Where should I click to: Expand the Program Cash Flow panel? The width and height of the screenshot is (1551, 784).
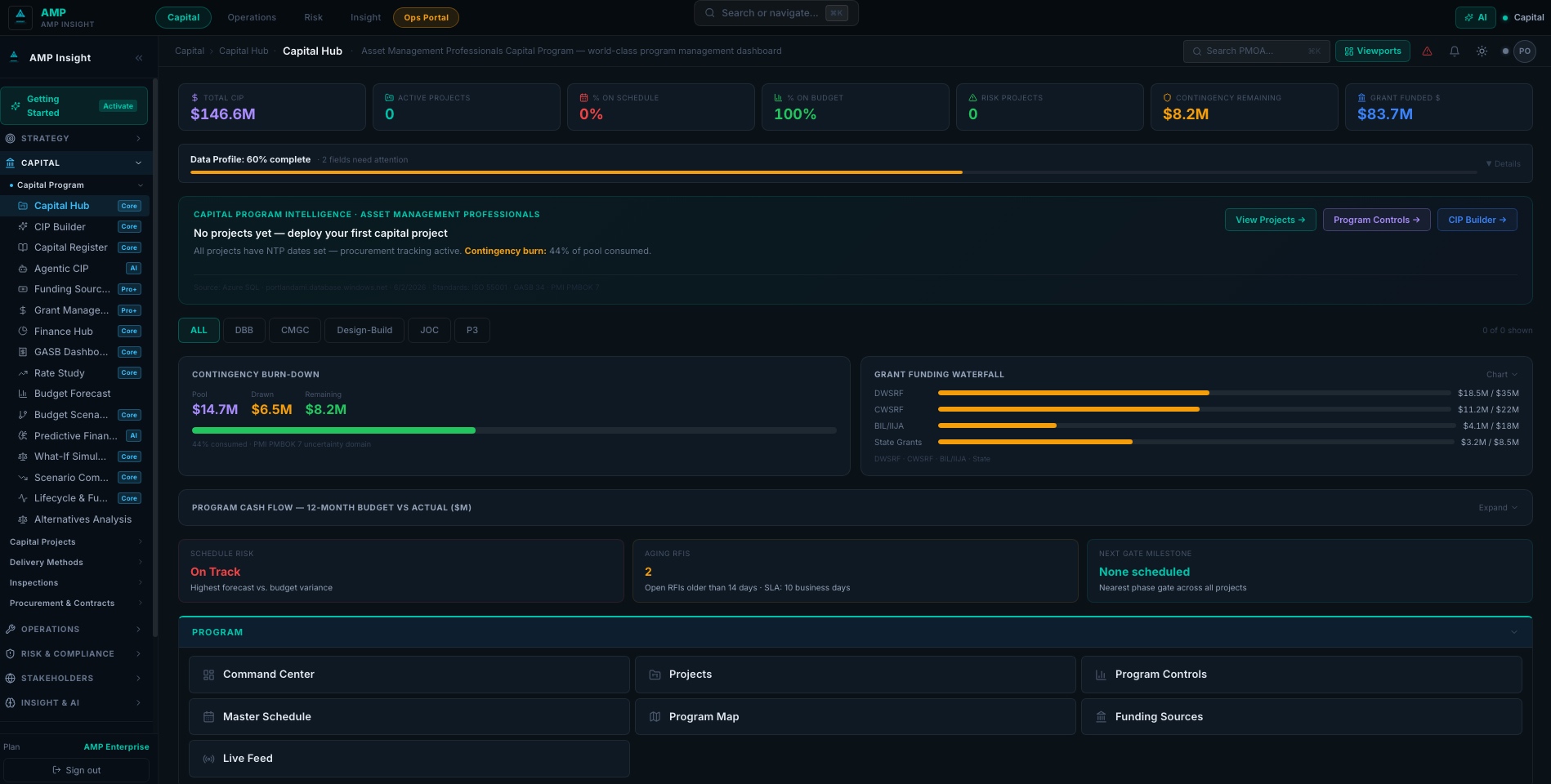(1498, 508)
